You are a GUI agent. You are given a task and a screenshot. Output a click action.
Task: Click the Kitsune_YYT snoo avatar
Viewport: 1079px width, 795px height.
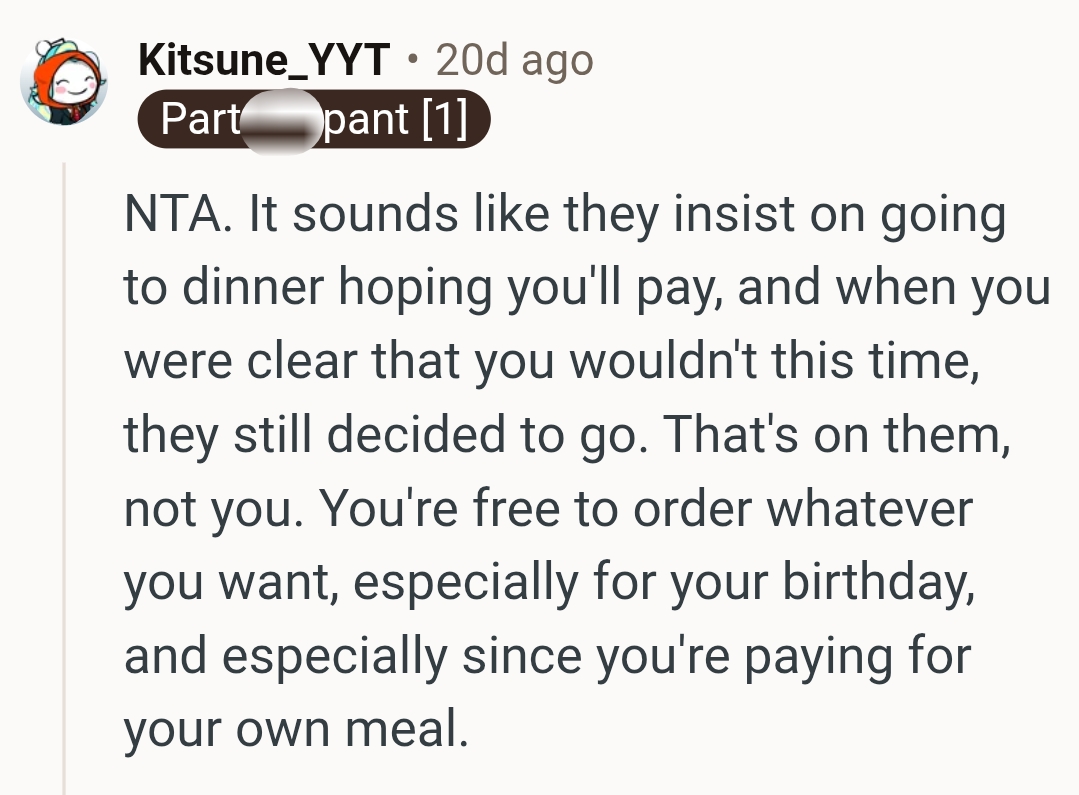(x=65, y=84)
